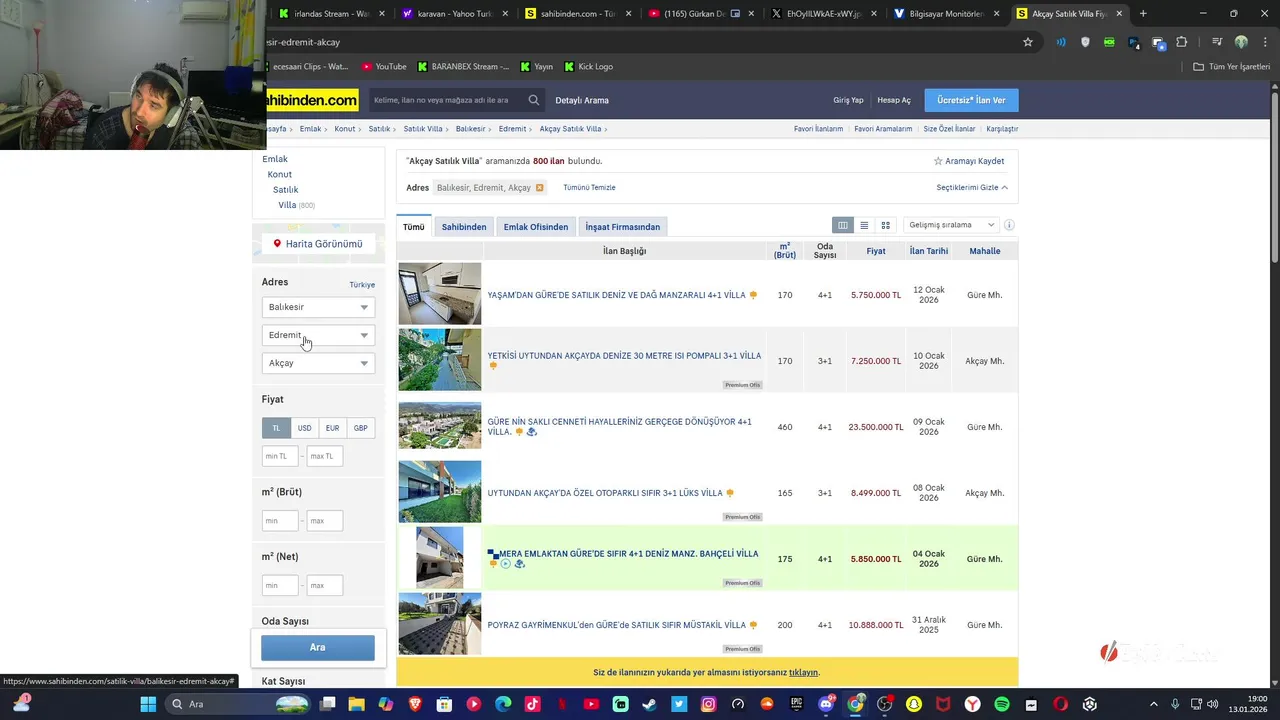Click the media control playlist icon
Image resolution: width=1280 pixels, height=720 pixels.
[x=1217, y=42]
